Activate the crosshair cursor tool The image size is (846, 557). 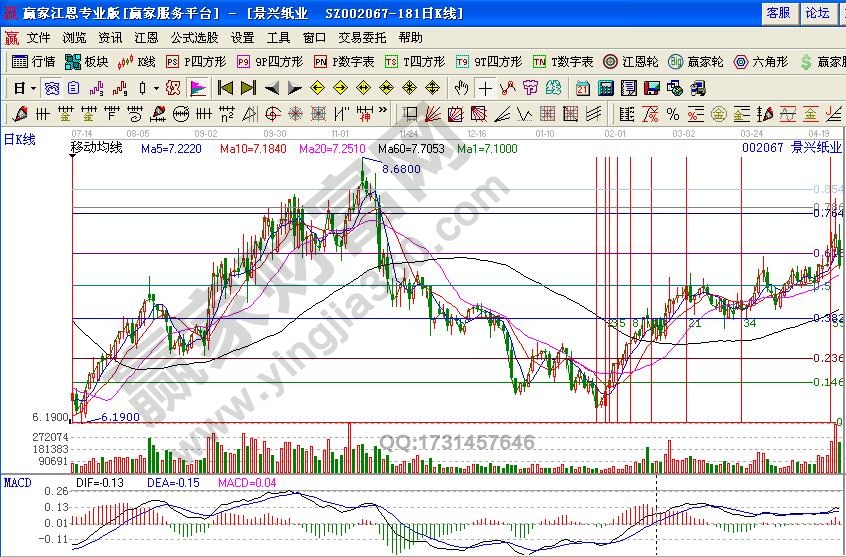[x=485, y=88]
